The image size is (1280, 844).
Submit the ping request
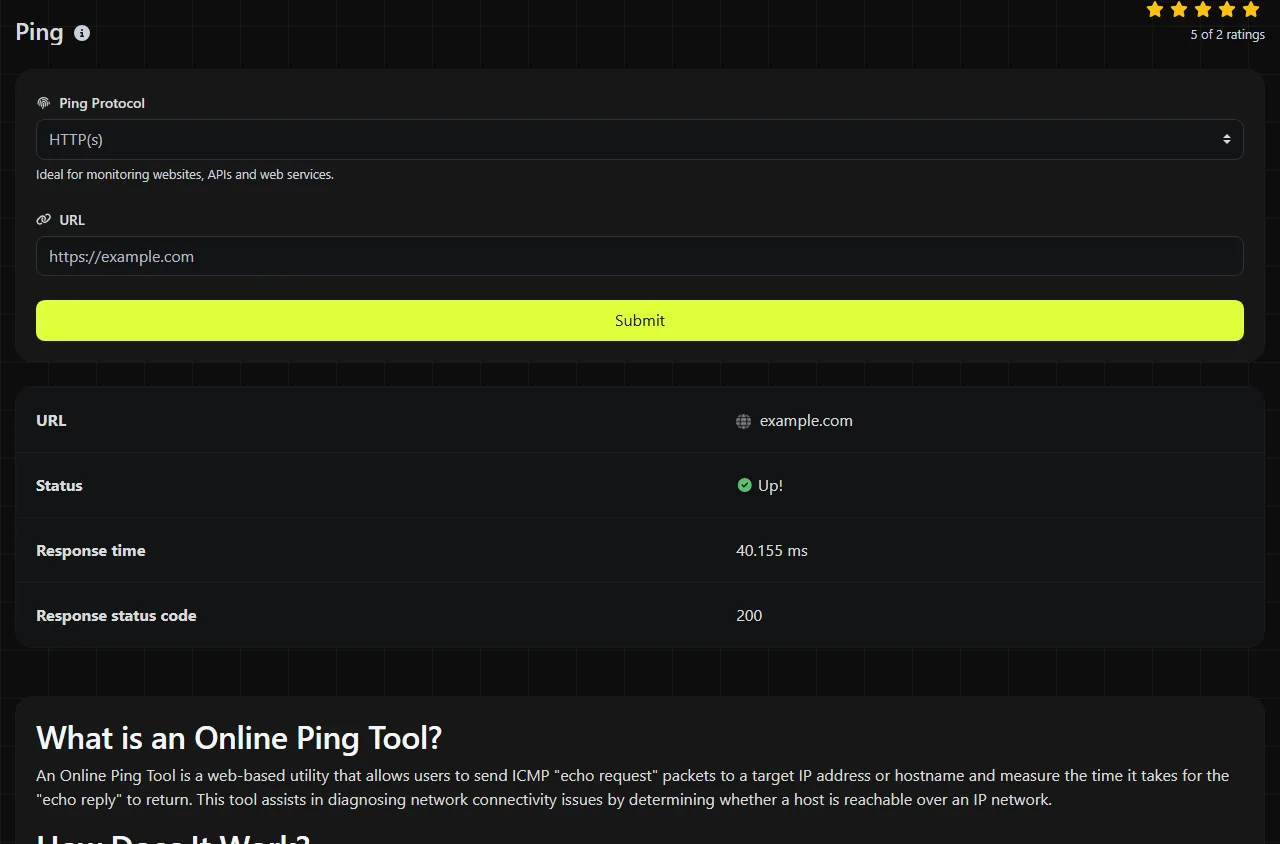click(640, 321)
